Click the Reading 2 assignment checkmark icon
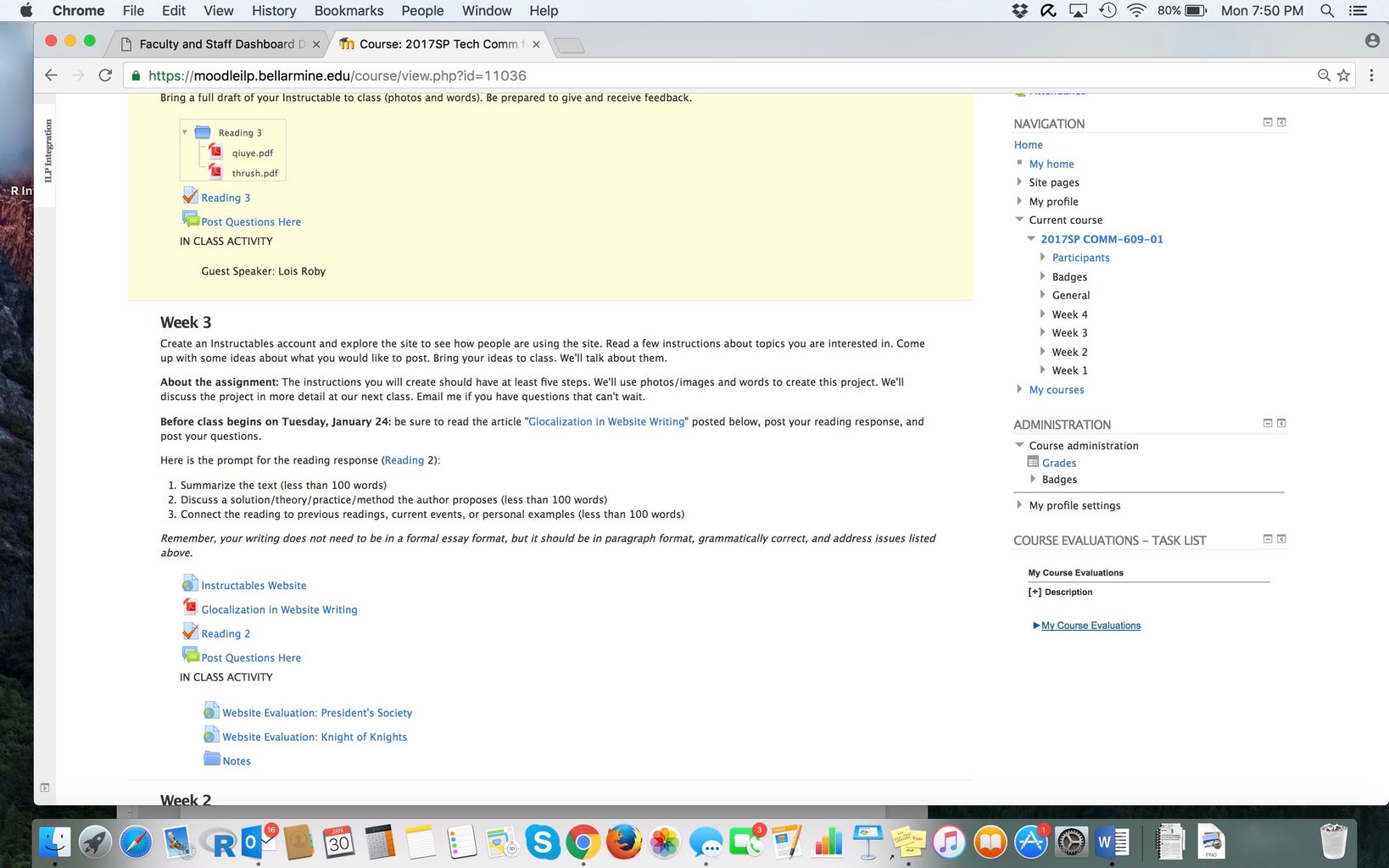The height and width of the screenshot is (868, 1389). click(190, 631)
